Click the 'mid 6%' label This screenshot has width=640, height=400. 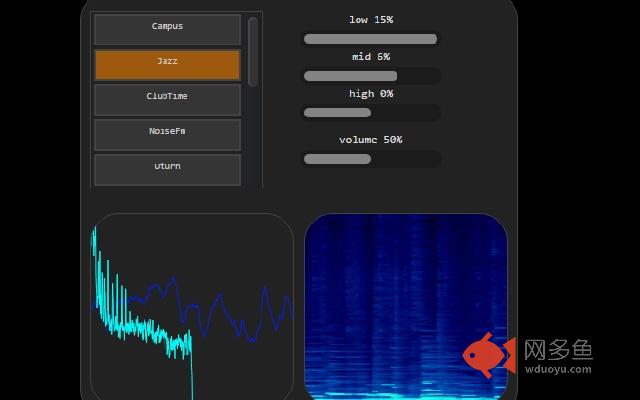coord(371,57)
